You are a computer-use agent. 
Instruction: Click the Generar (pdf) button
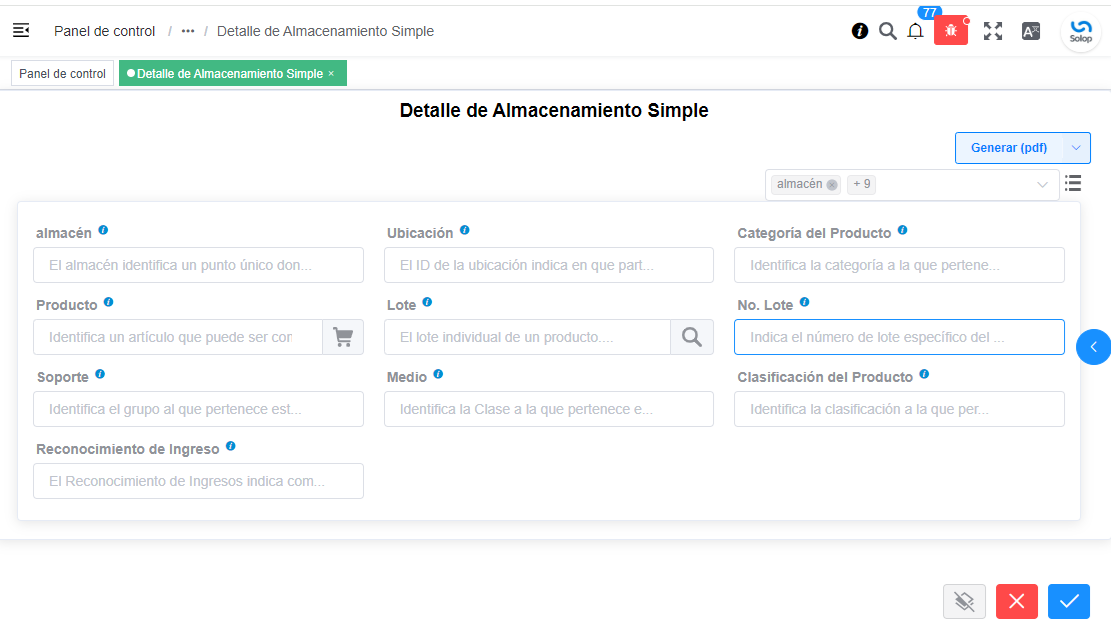coord(1009,148)
